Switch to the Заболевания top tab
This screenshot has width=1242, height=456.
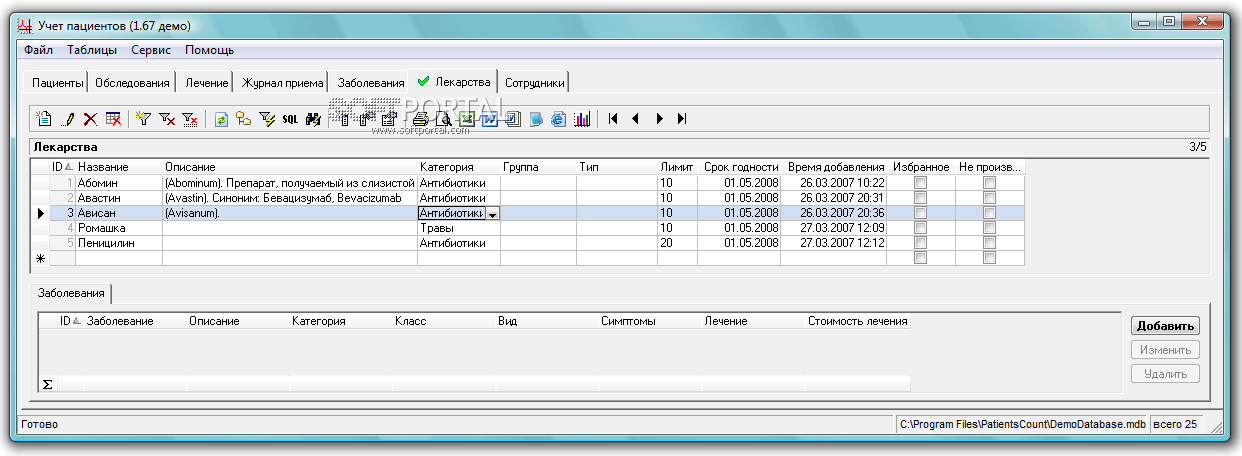[x=371, y=83]
